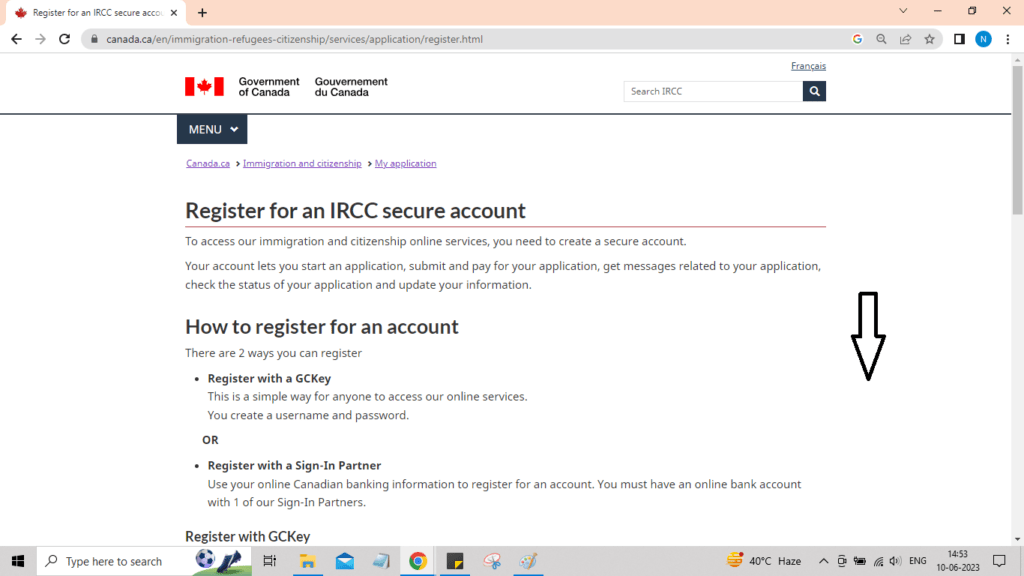Switch language with the Français link
The width and height of the screenshot is (1024, 576).
[x=808, y=66]
